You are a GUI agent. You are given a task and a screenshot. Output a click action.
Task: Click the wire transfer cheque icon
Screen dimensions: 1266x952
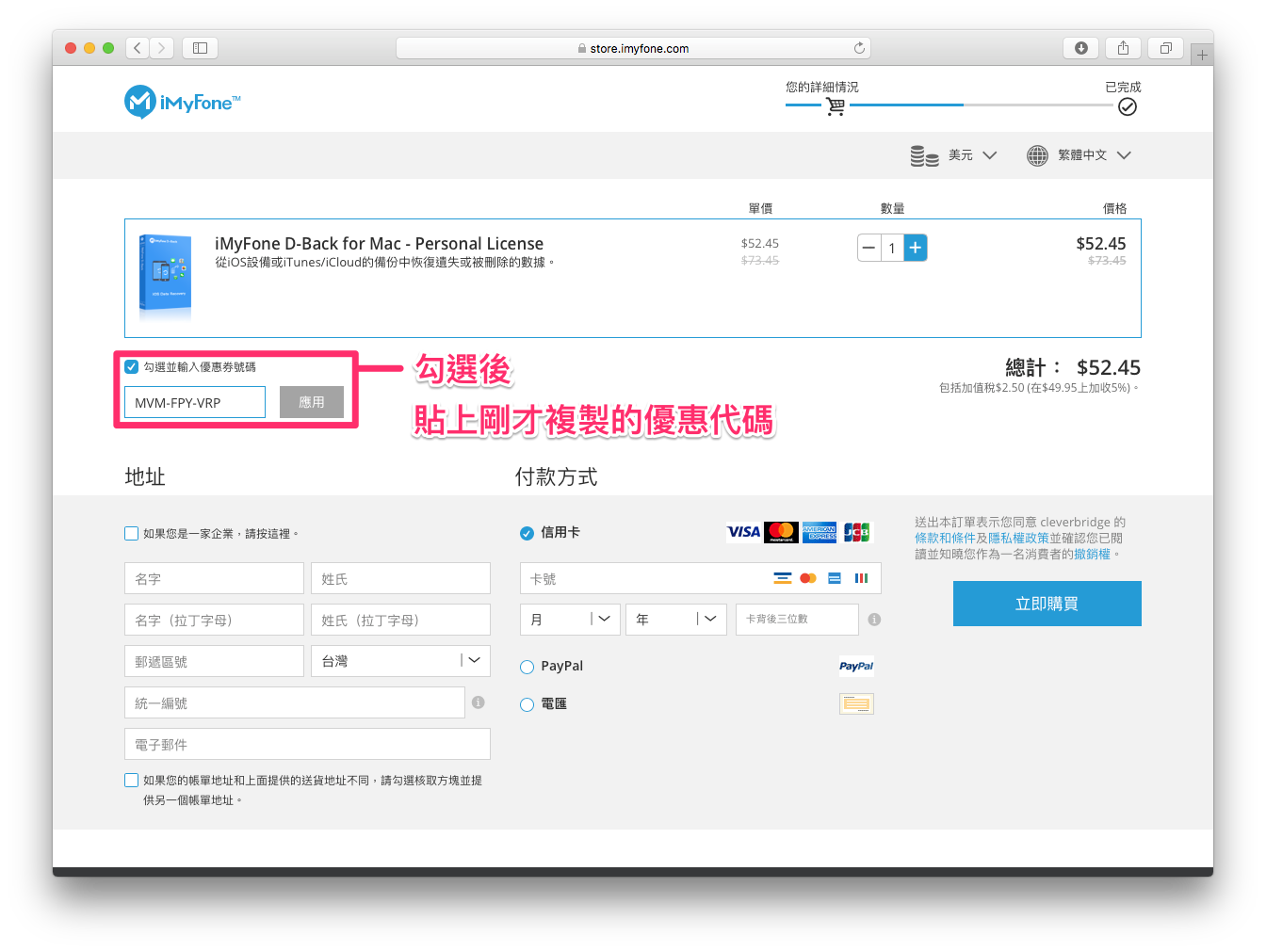856,703
